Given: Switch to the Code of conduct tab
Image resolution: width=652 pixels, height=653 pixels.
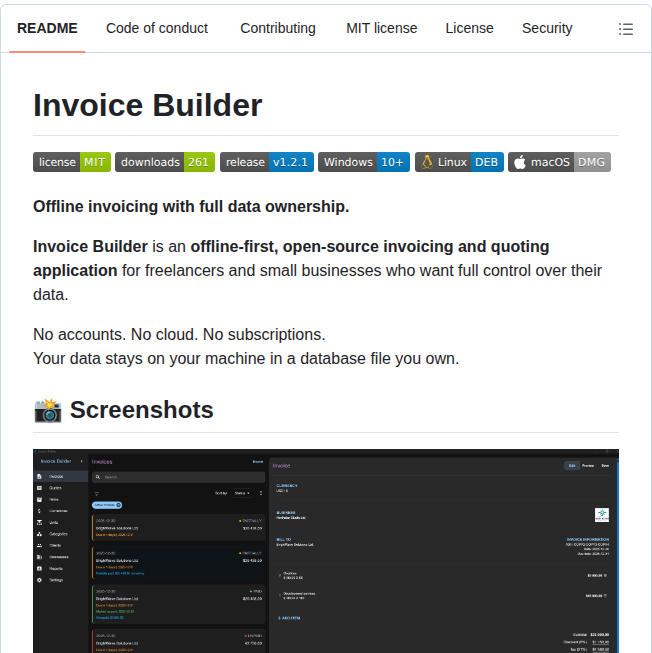Looking at the screenshot, I should tap(157, 28).
